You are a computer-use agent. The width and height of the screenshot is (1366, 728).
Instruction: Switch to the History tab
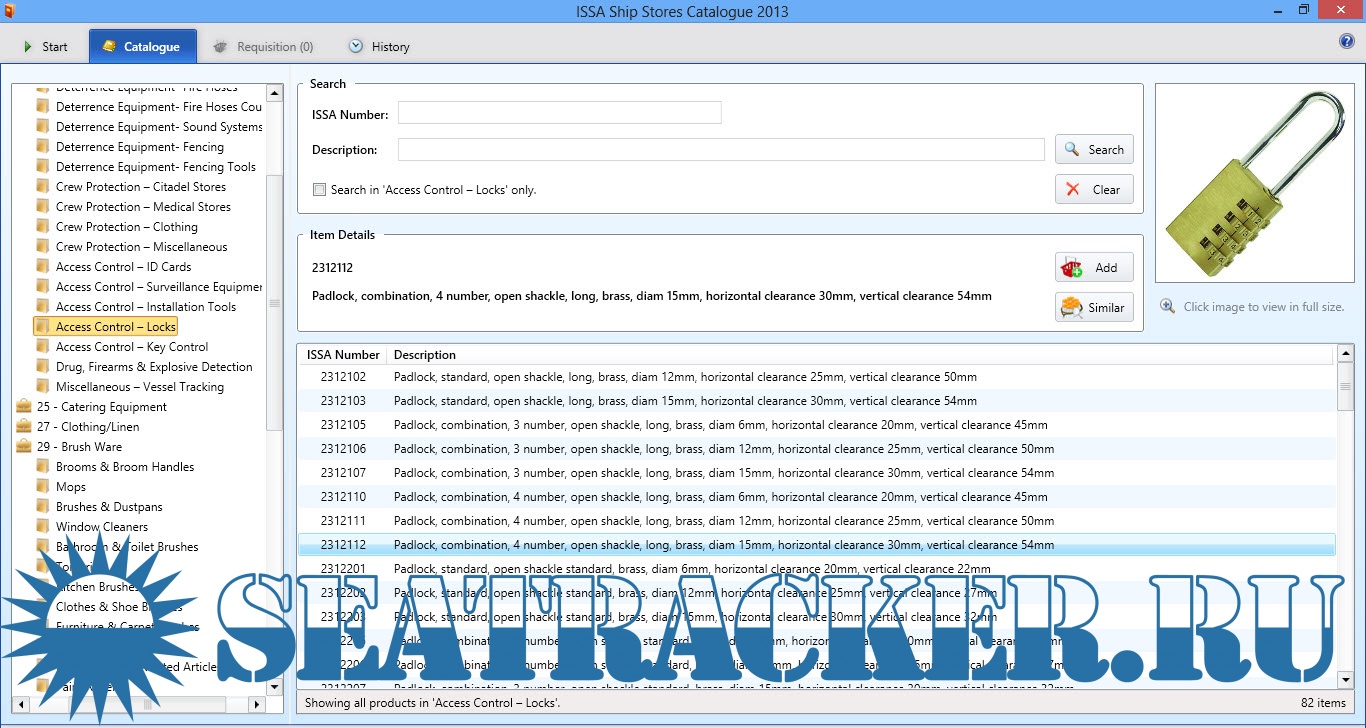(x=379, y=47)
